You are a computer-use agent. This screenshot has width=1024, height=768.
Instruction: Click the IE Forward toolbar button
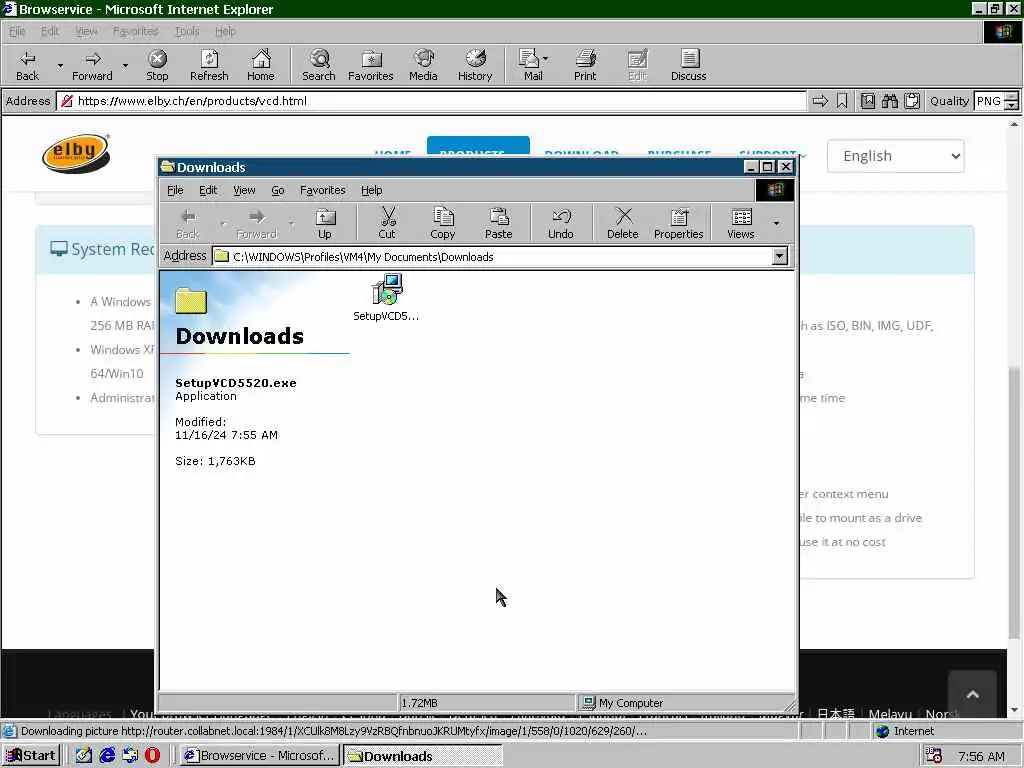92,65
